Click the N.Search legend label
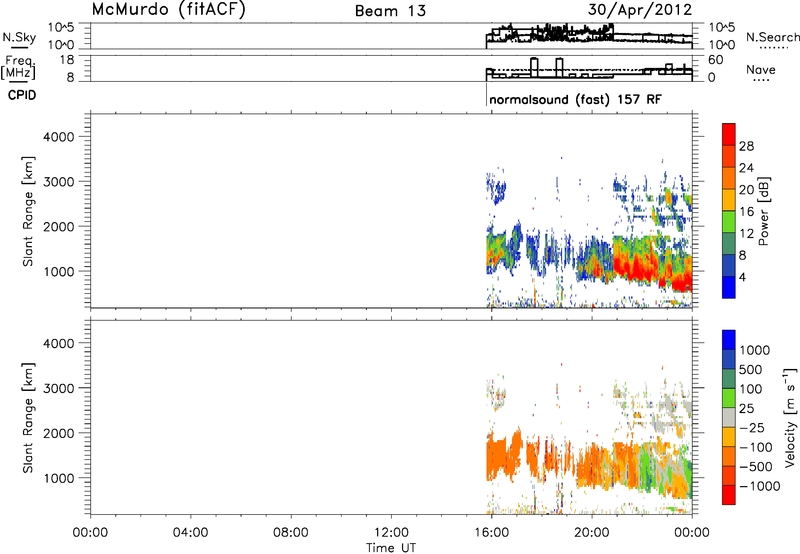 [772, 37]
